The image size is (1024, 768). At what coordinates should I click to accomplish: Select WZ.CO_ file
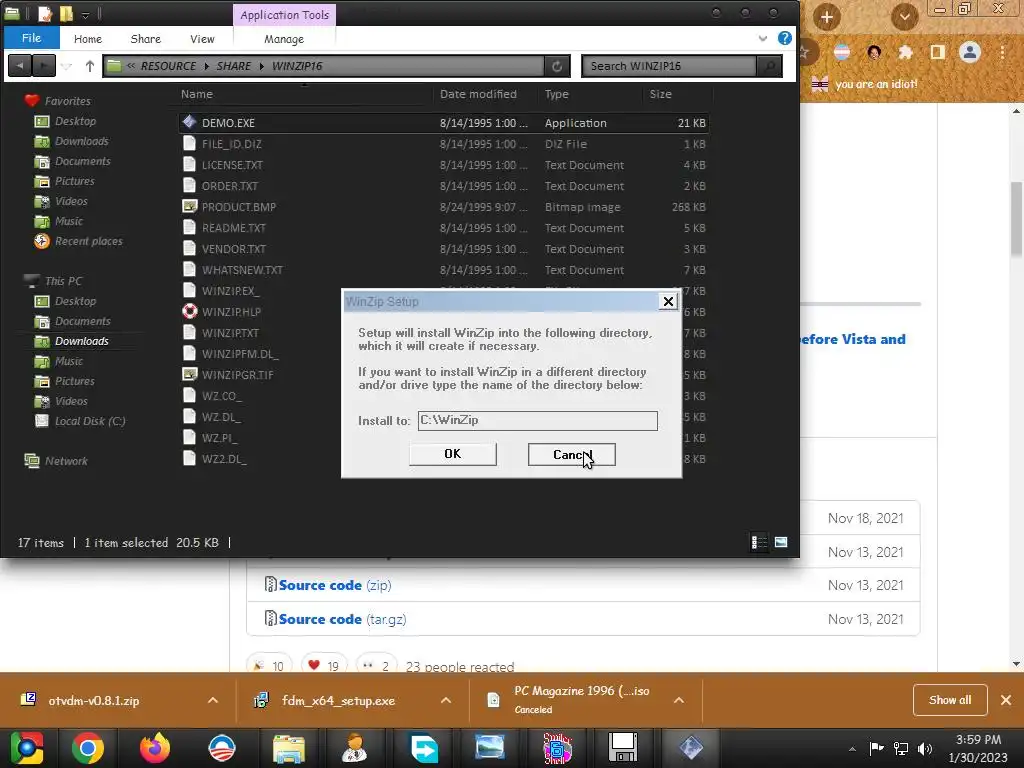221,396
